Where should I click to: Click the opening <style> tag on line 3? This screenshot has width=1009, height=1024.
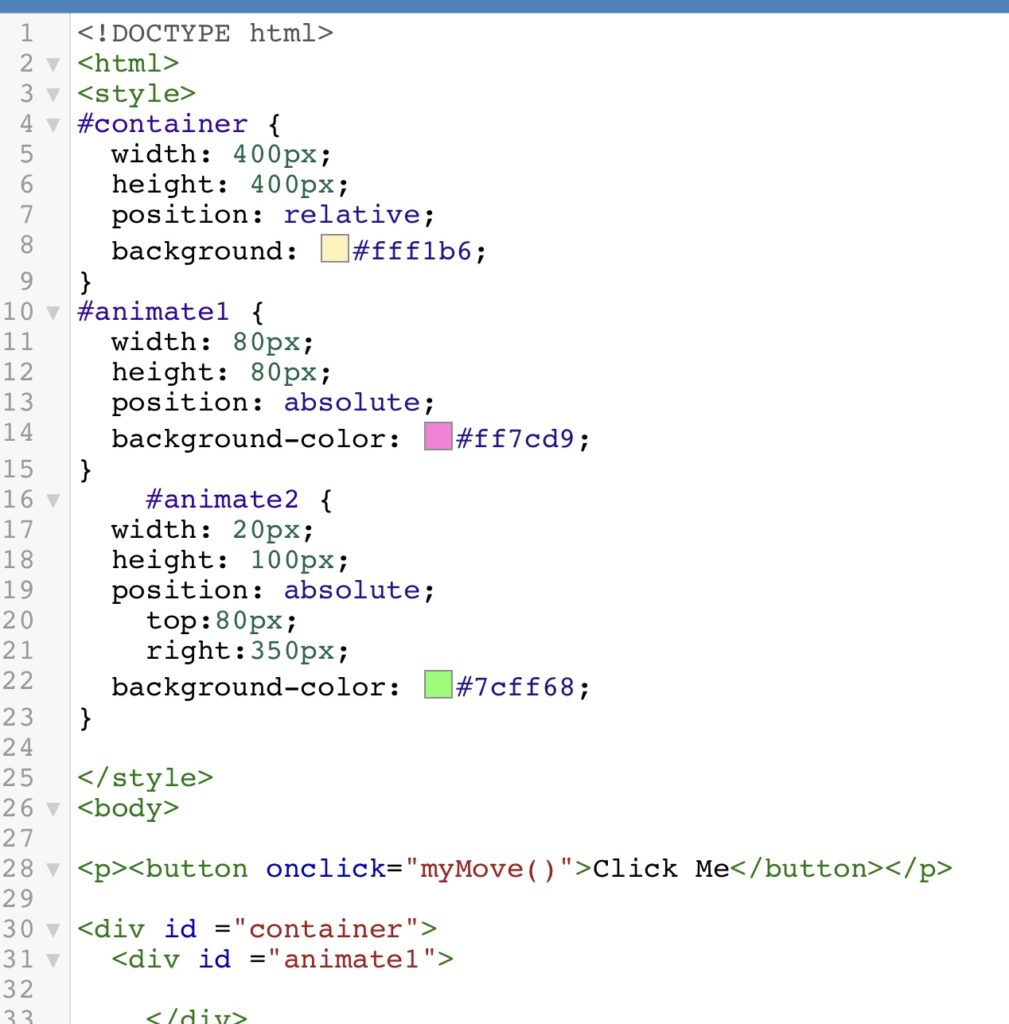click(136, 94)
